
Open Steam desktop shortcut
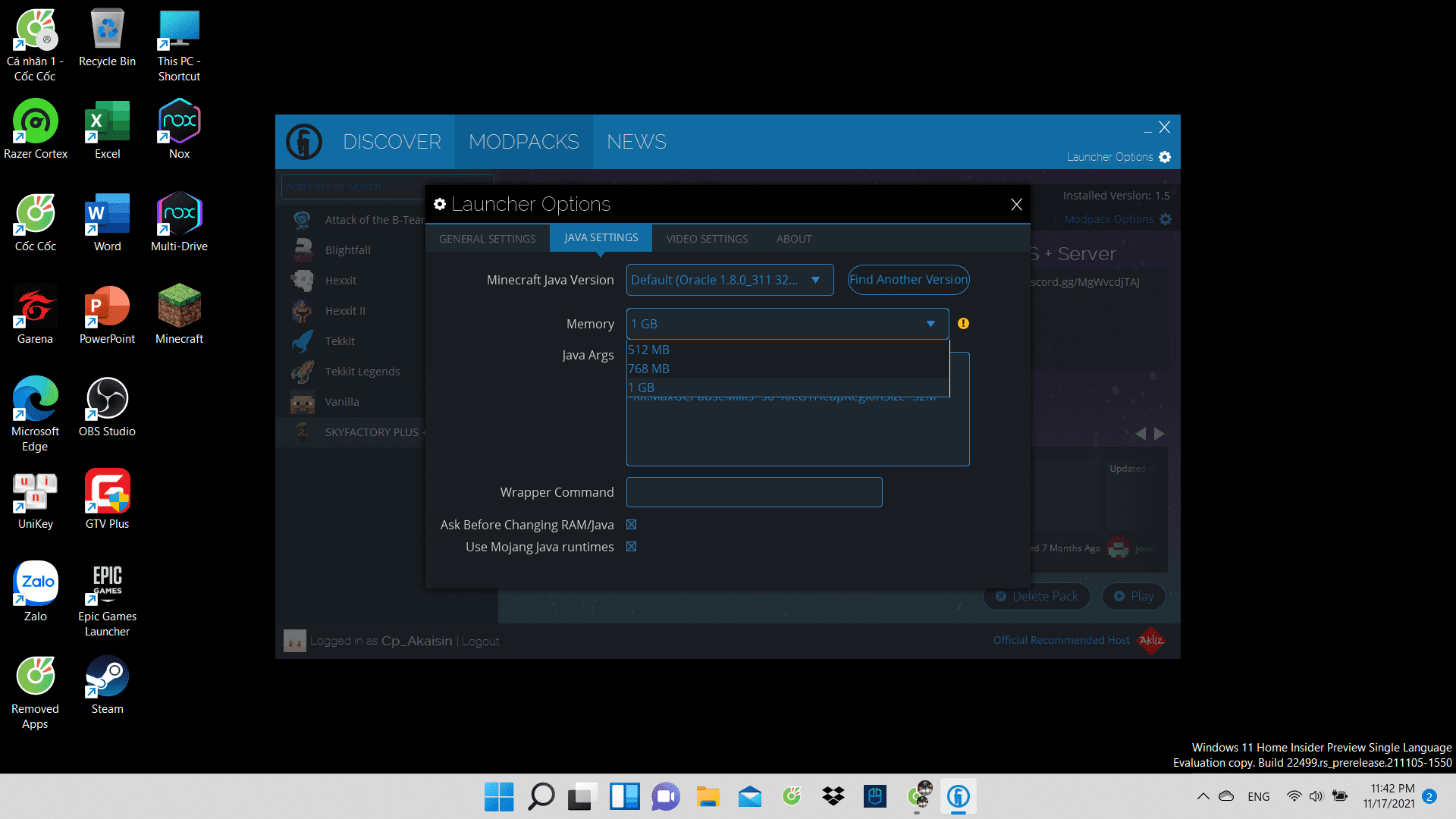107,676
